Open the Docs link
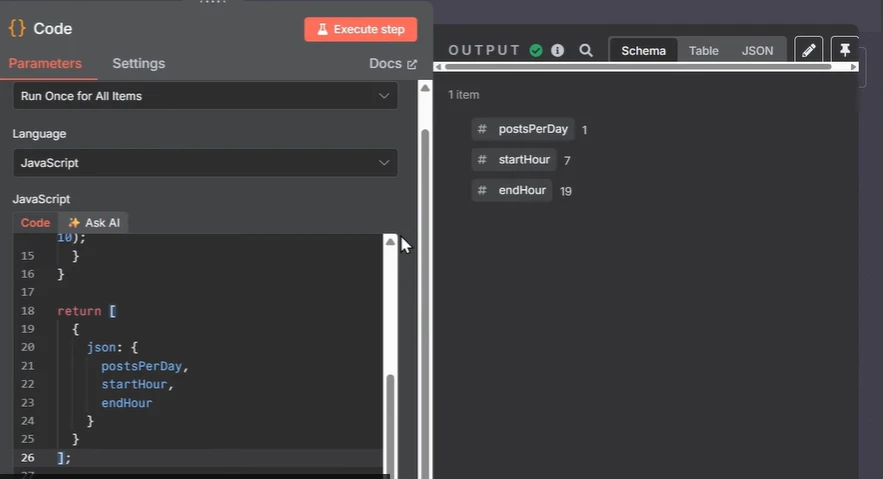This screenshot has height=479, width=883. [x=393, y=64]
